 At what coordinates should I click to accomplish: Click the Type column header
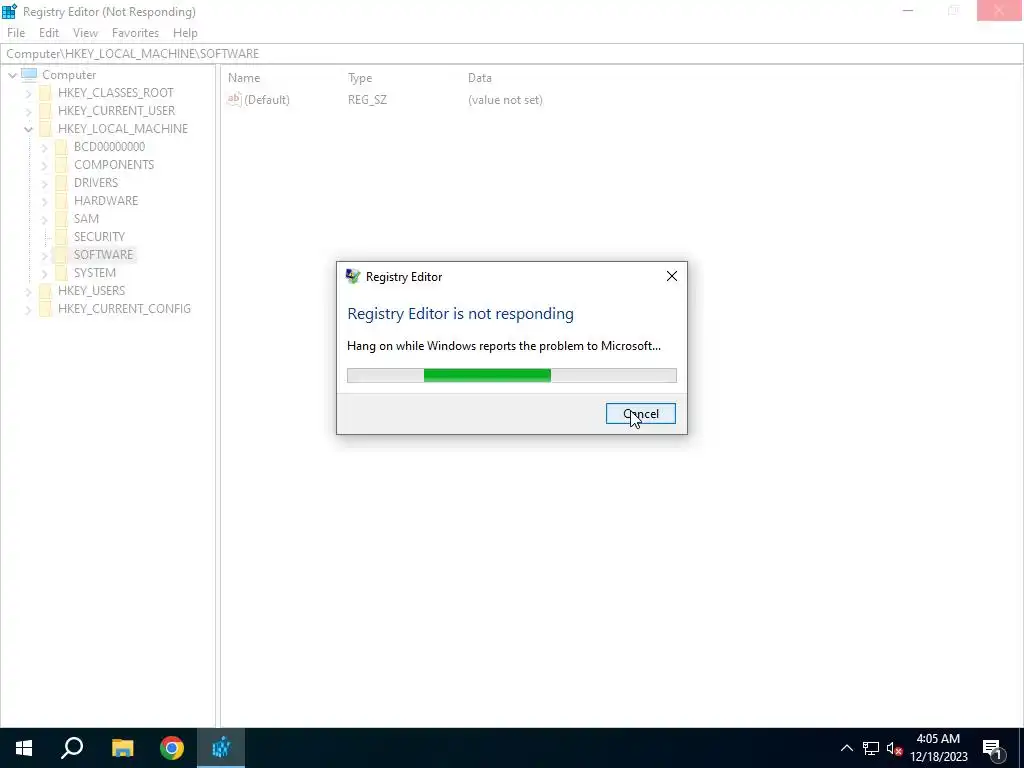tap(360, 78)
